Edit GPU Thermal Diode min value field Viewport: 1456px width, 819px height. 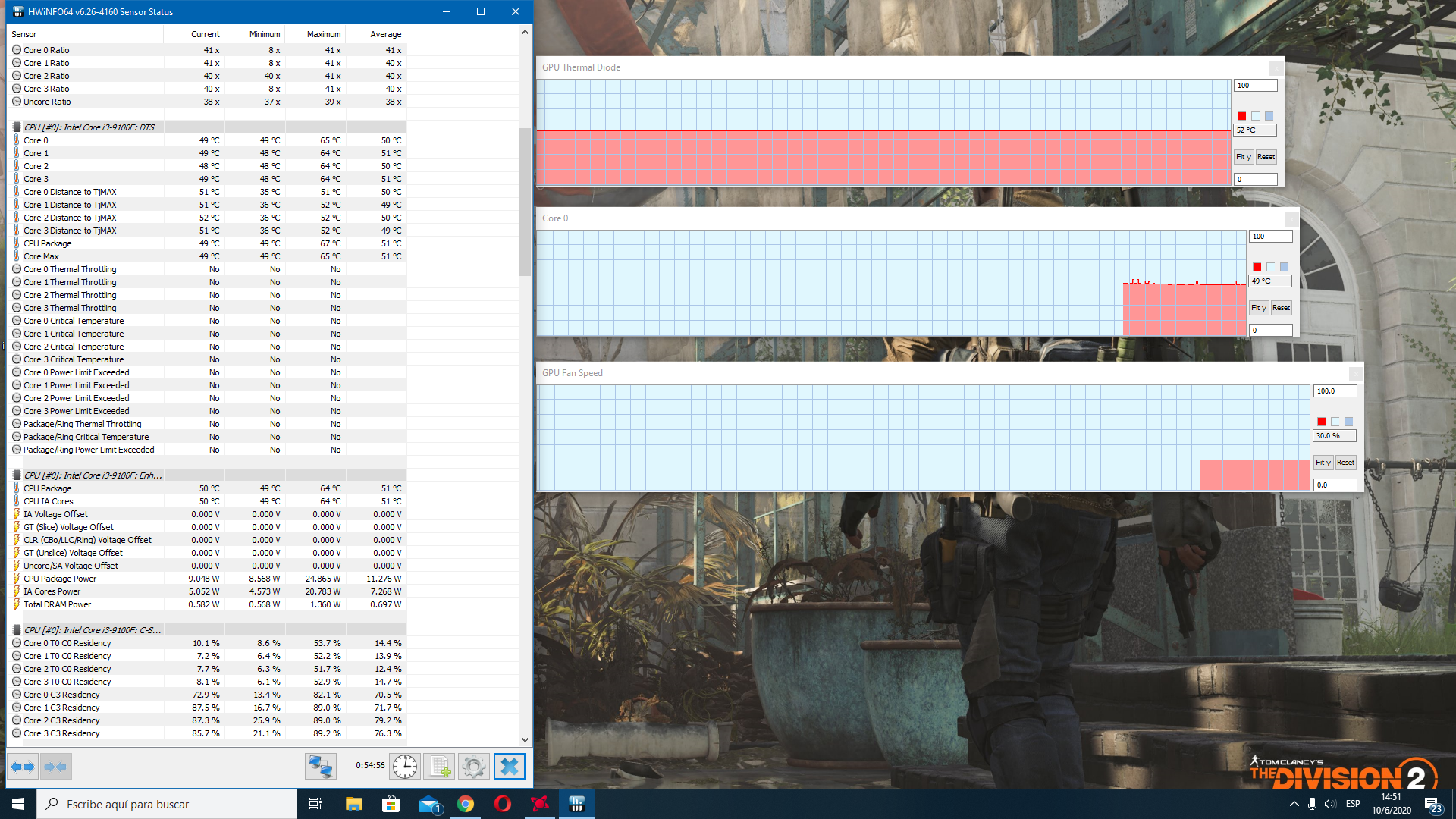click(1256, 180)
